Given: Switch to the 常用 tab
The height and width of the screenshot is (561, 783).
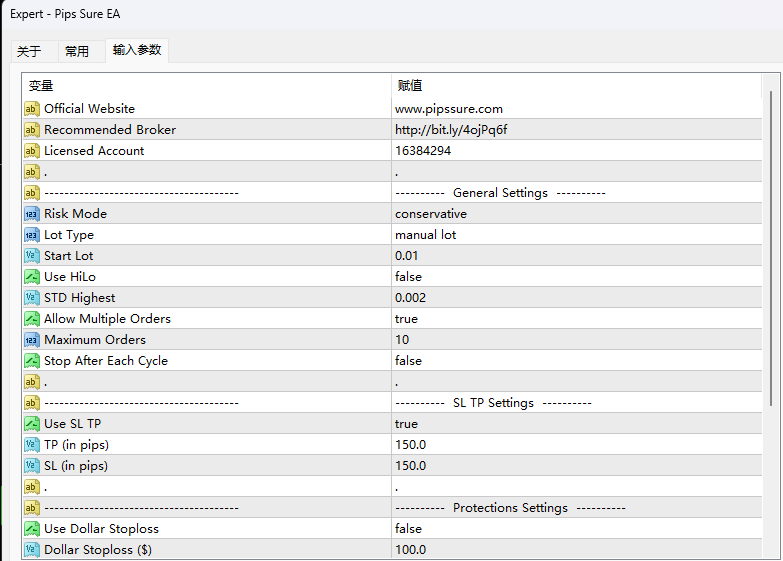Looking at the screenshot, I should click(77, 51).
